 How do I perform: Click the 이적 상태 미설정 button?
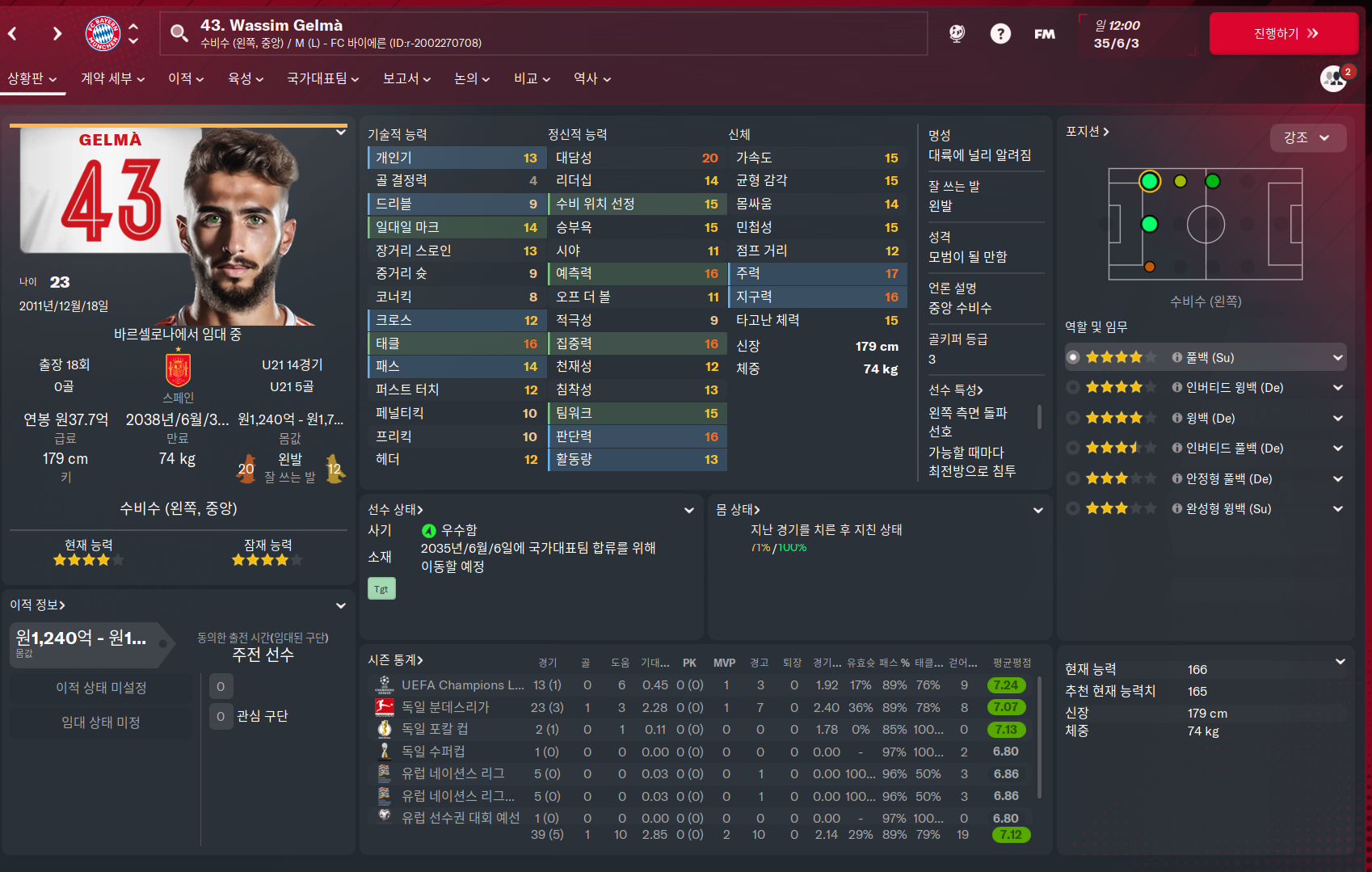click(x=101, y=688)
